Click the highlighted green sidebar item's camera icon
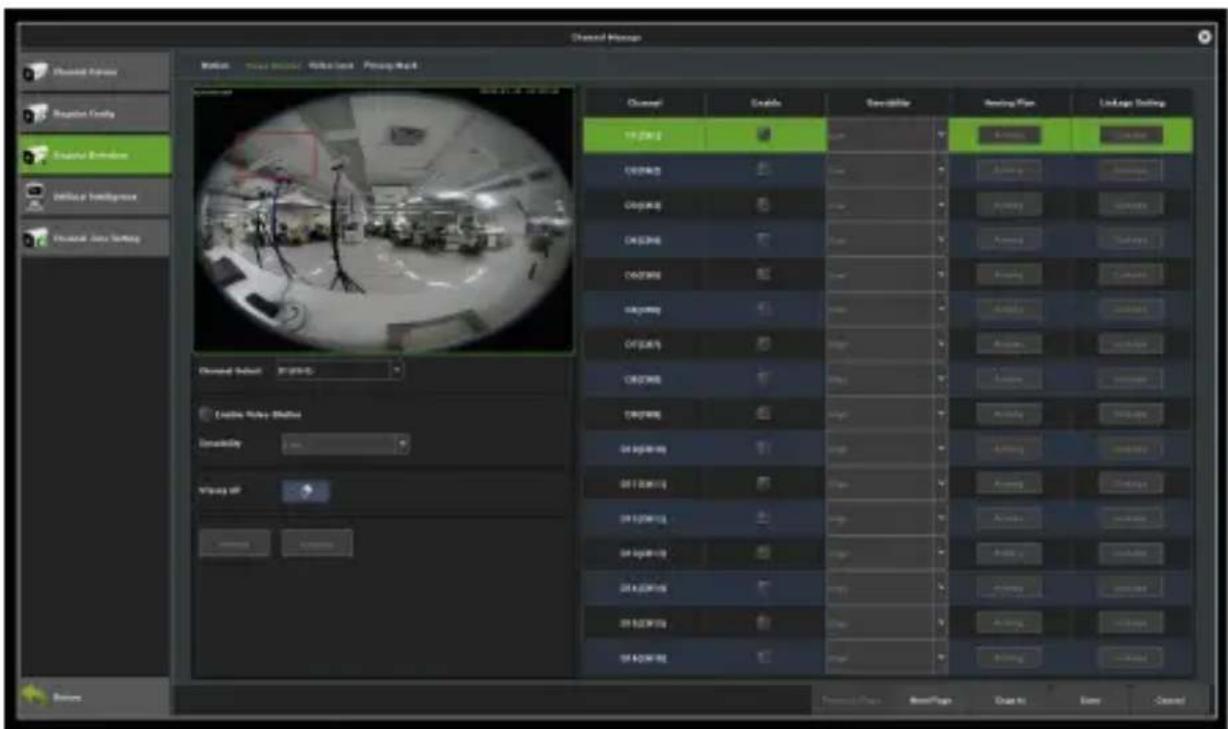The height and width of the screenshot is (729, 1228). click(36, 155)
